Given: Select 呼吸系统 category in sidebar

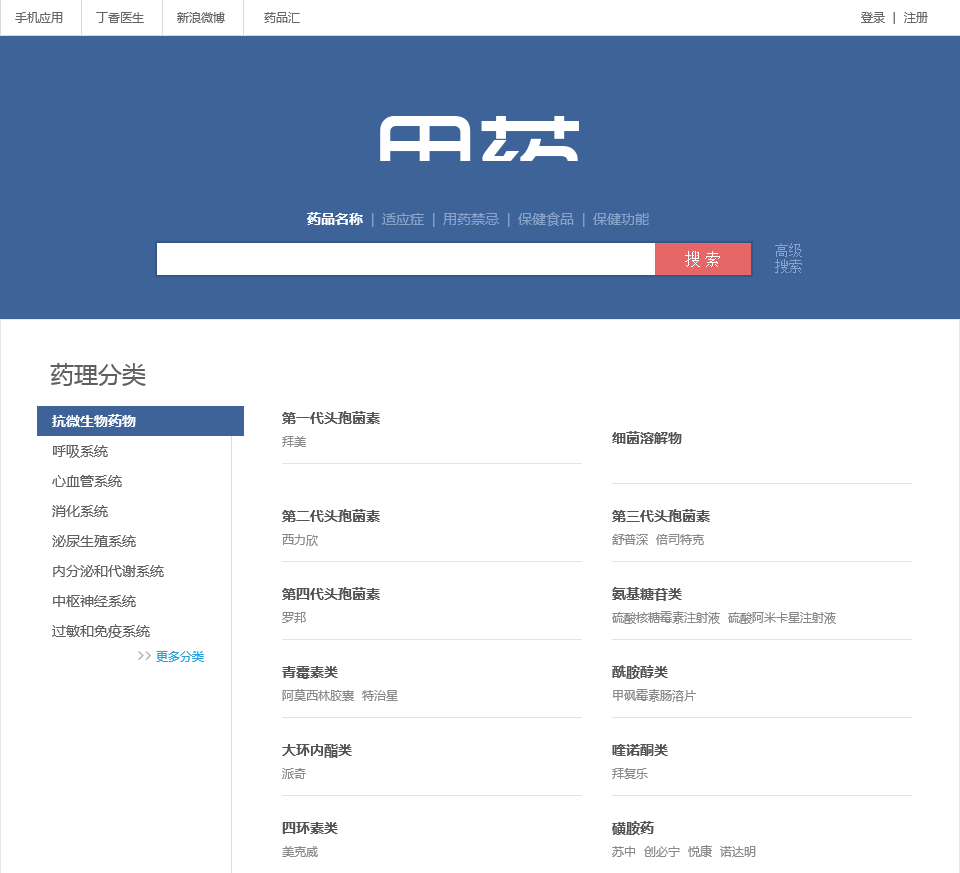Looking at the screenshot, I should 80,451.
